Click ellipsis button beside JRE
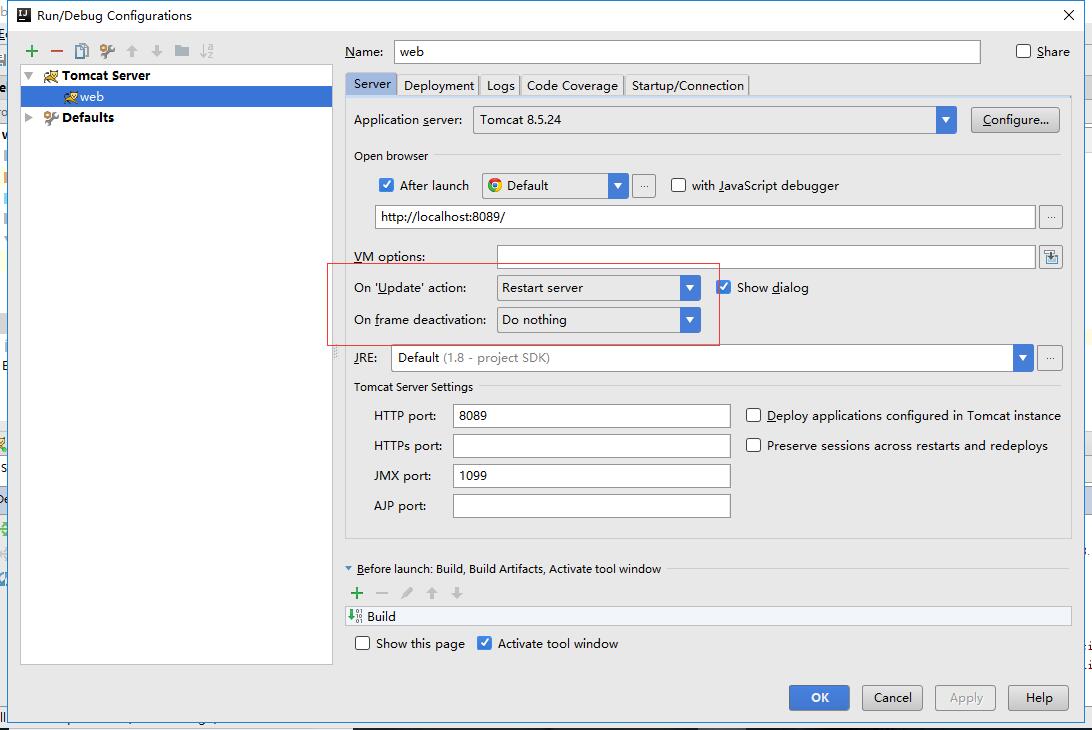This screenshot has height=730, width=1092. pos(1050,358)
